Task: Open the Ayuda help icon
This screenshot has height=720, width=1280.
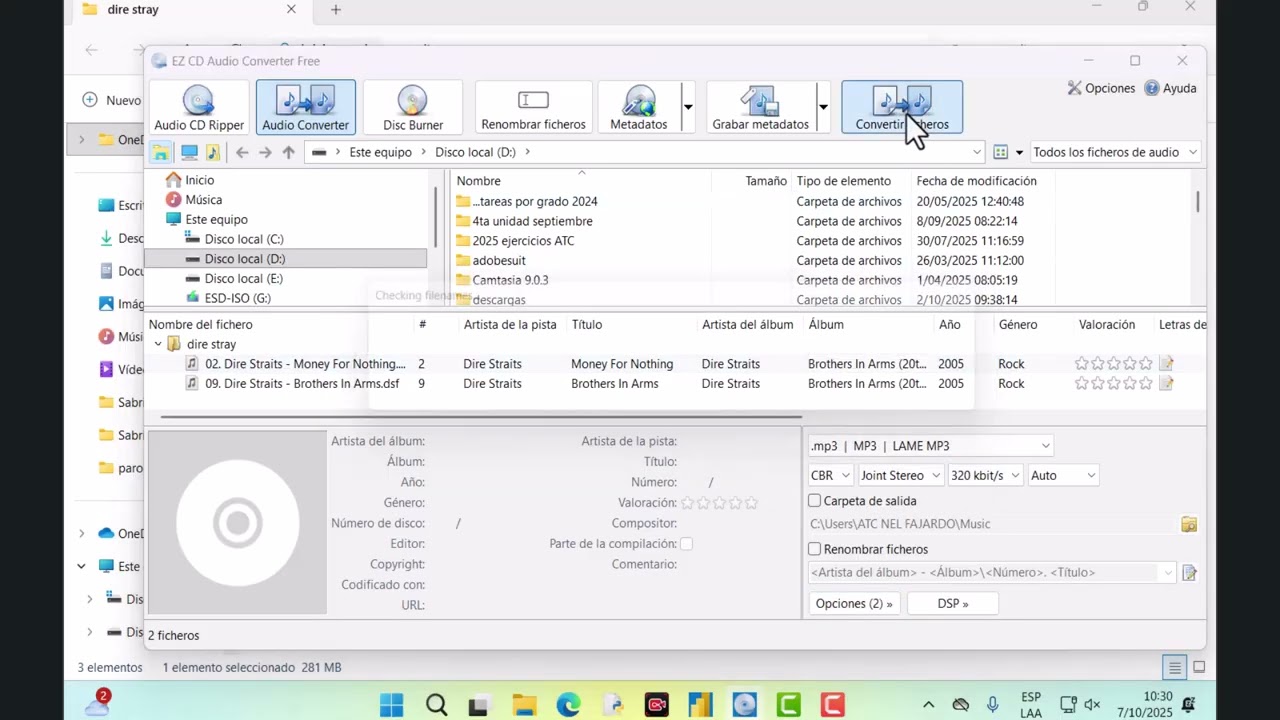Action: tap(1170, 88)
